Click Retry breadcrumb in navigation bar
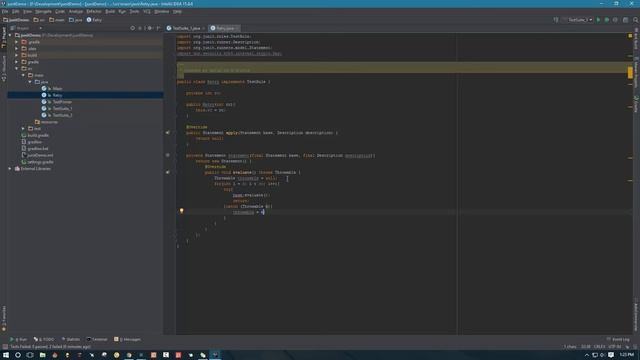 coord(94,20)
